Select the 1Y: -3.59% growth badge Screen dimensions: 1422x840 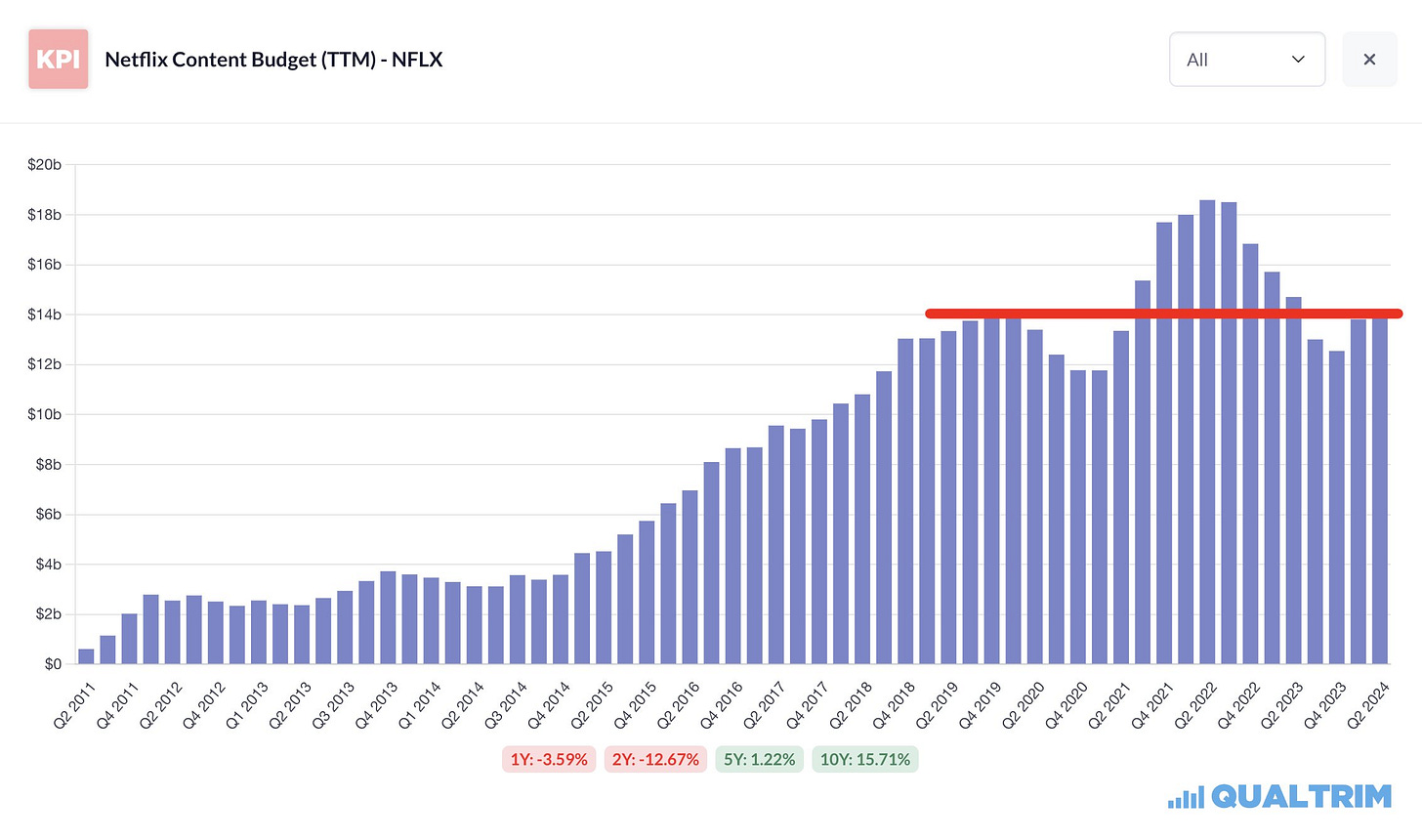coord(549,759)
